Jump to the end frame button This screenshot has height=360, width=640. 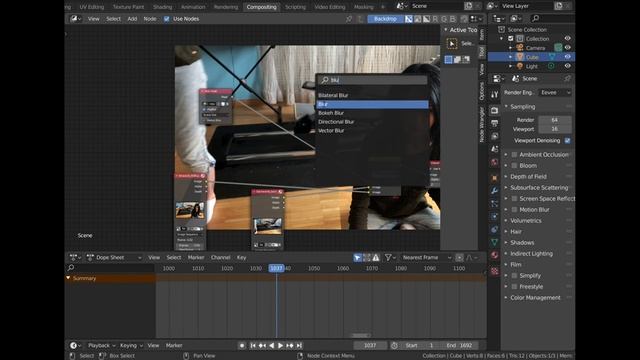tap(299, 346)
